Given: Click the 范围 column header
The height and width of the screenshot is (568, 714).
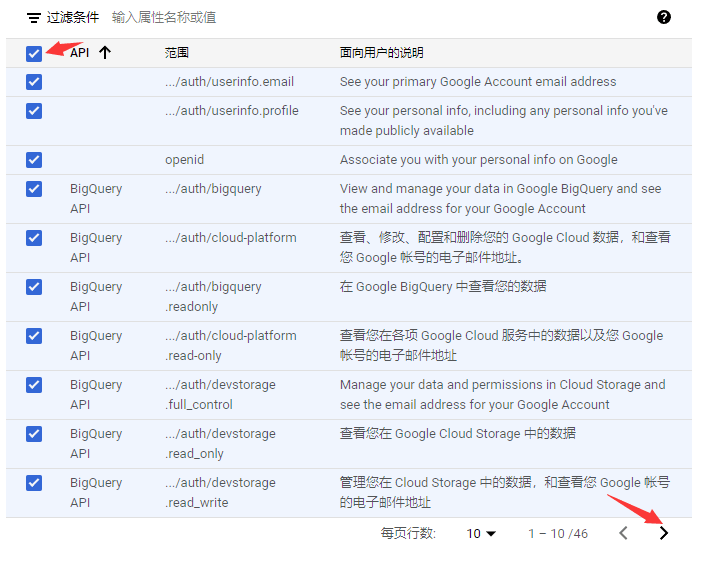Looking at the screenshot, I should click(177, 53).
